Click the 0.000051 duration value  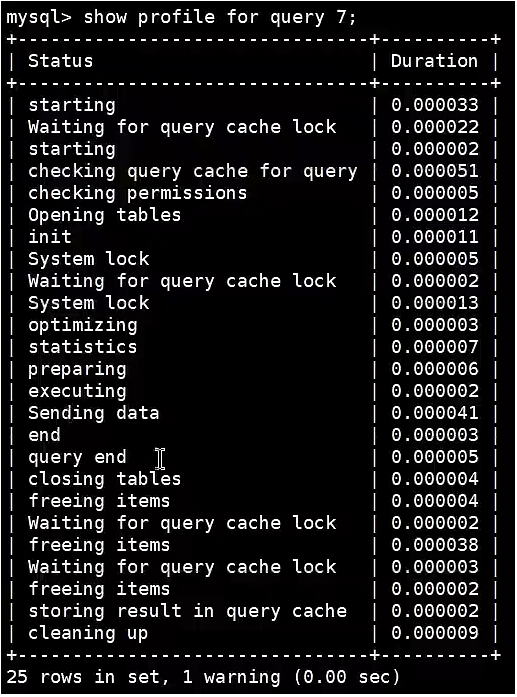click(435, 171)
